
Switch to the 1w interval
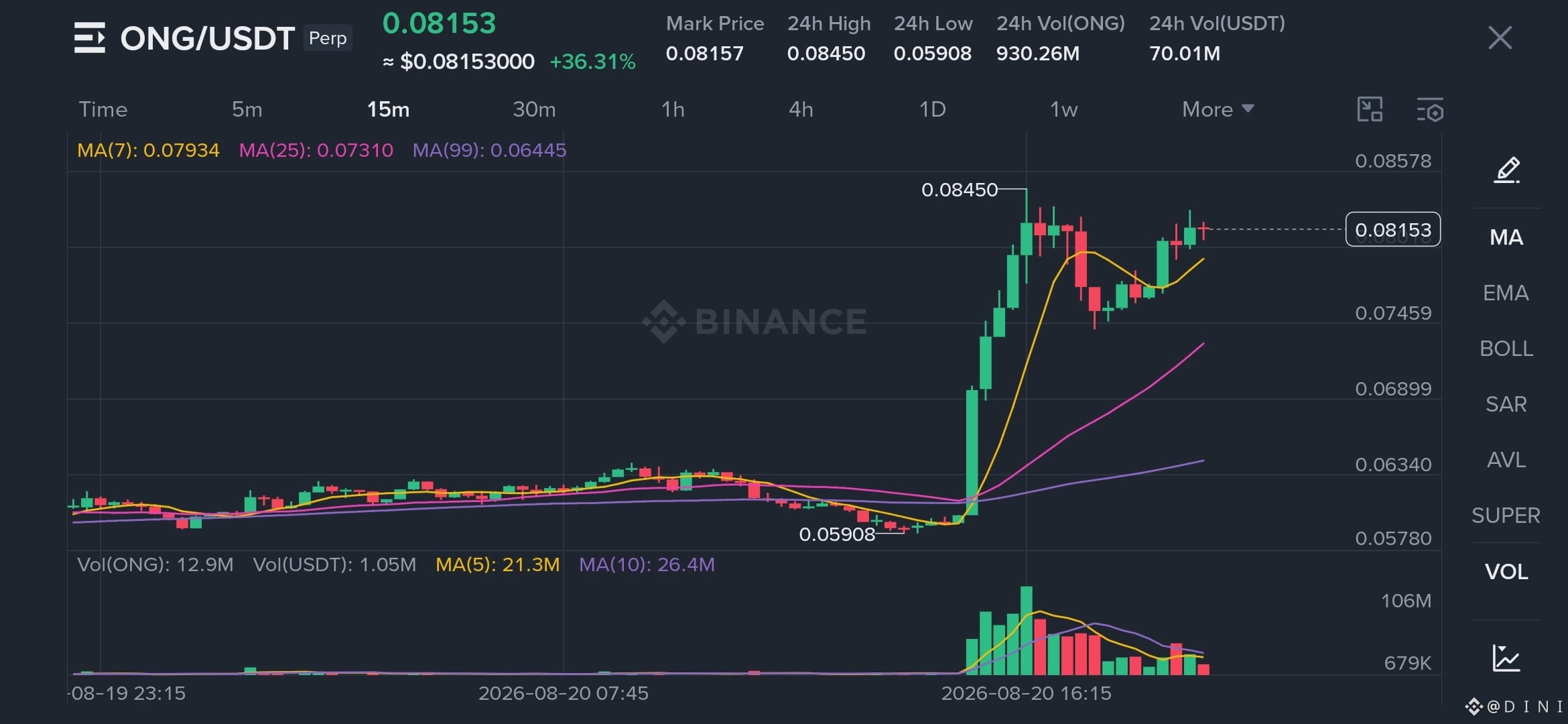1063,109
